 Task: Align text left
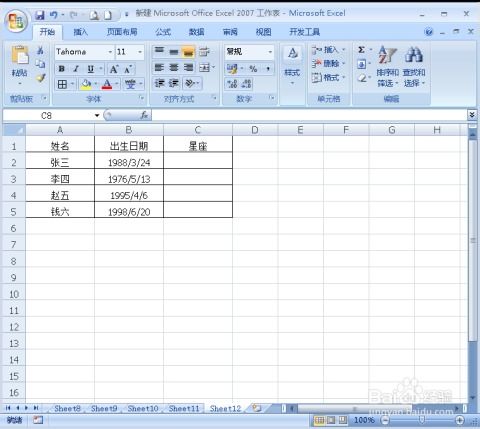coord(159,68)
